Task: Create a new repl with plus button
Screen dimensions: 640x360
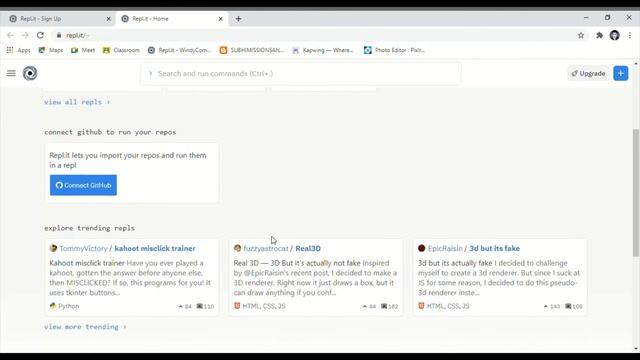Action: (x=620, y=73)
